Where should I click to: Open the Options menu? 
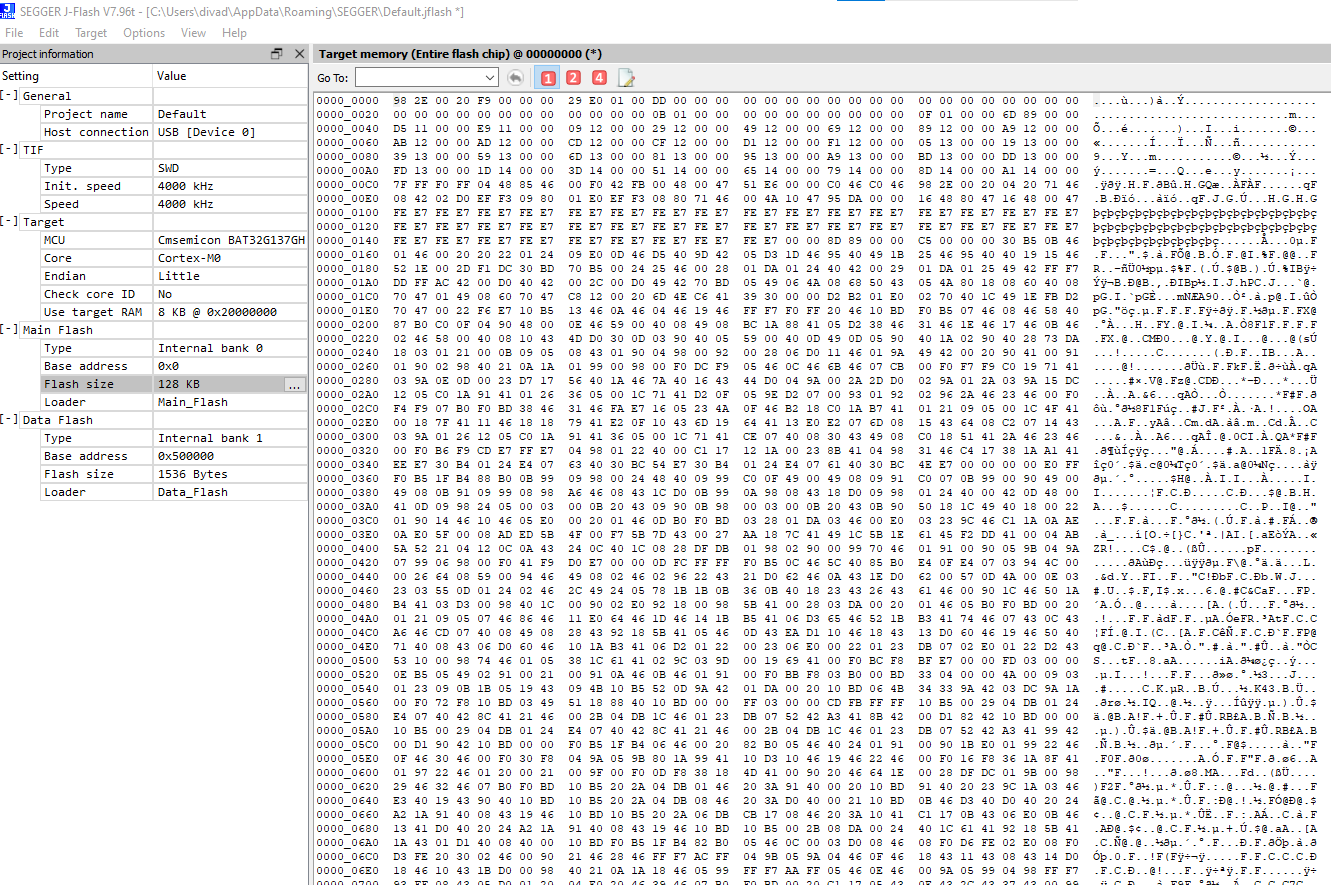click(144, 33)
